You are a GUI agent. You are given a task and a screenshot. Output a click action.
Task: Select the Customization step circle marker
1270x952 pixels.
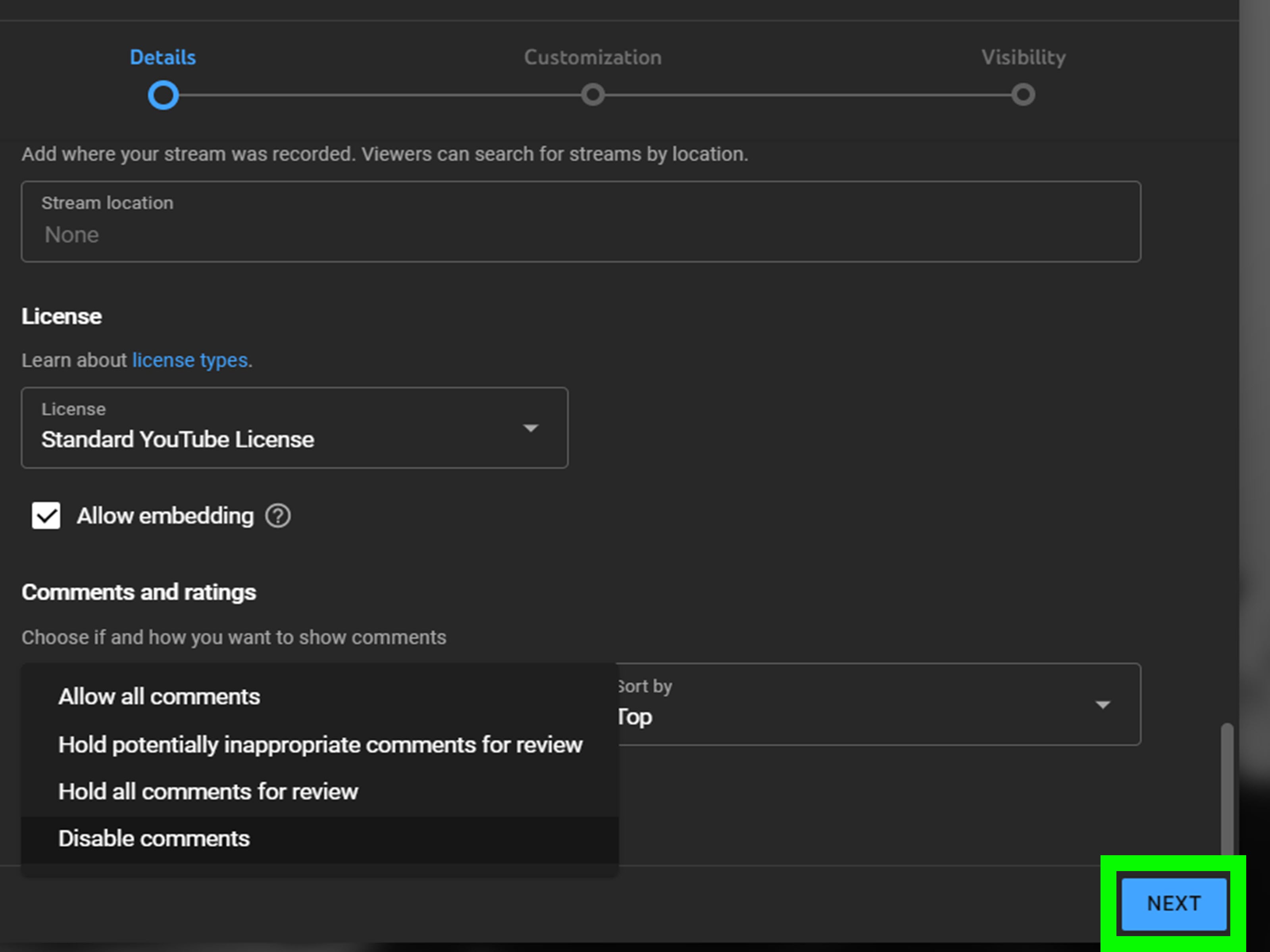(x=593, y=95)
